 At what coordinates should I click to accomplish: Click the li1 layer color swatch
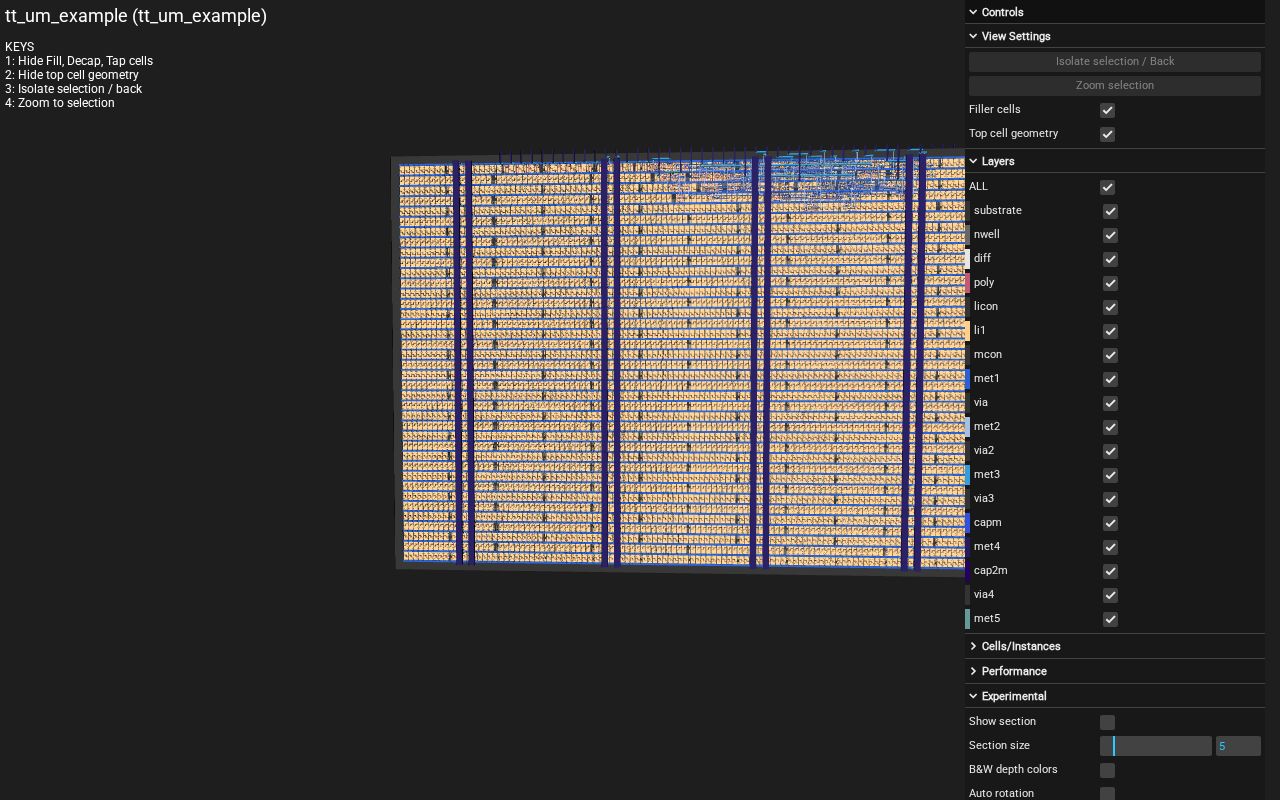pos(967,331)
